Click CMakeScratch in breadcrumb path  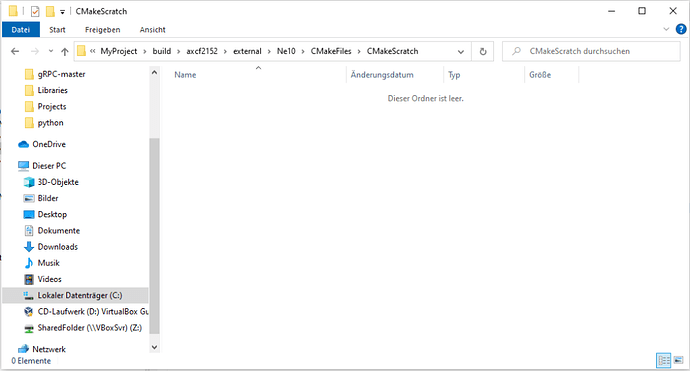click(x=393, y=51)
